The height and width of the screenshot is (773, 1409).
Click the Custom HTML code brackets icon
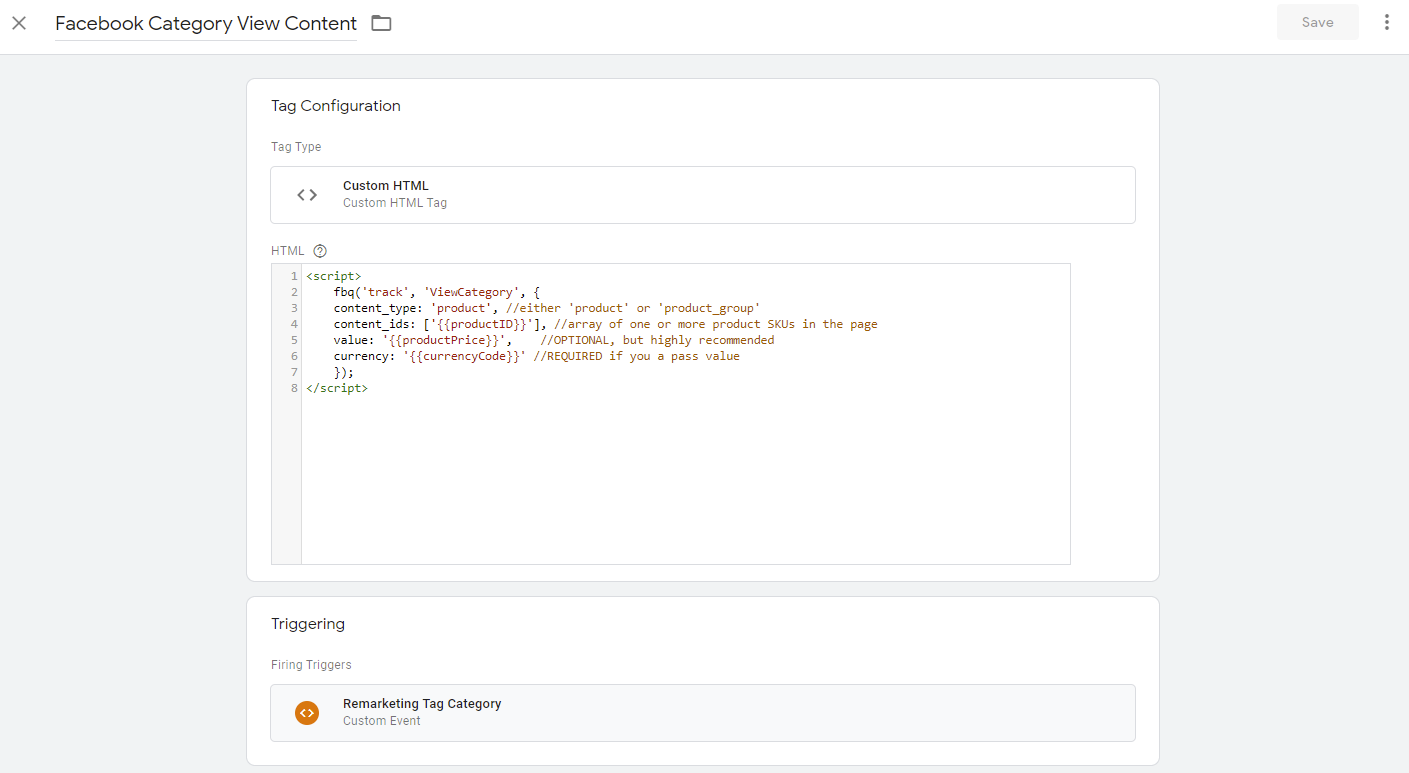(x=307, y=195)
